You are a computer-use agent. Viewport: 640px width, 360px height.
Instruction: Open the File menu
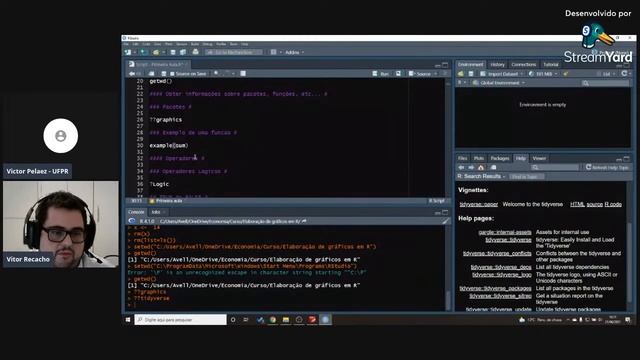pyautogui.click(x=127, y=44)
